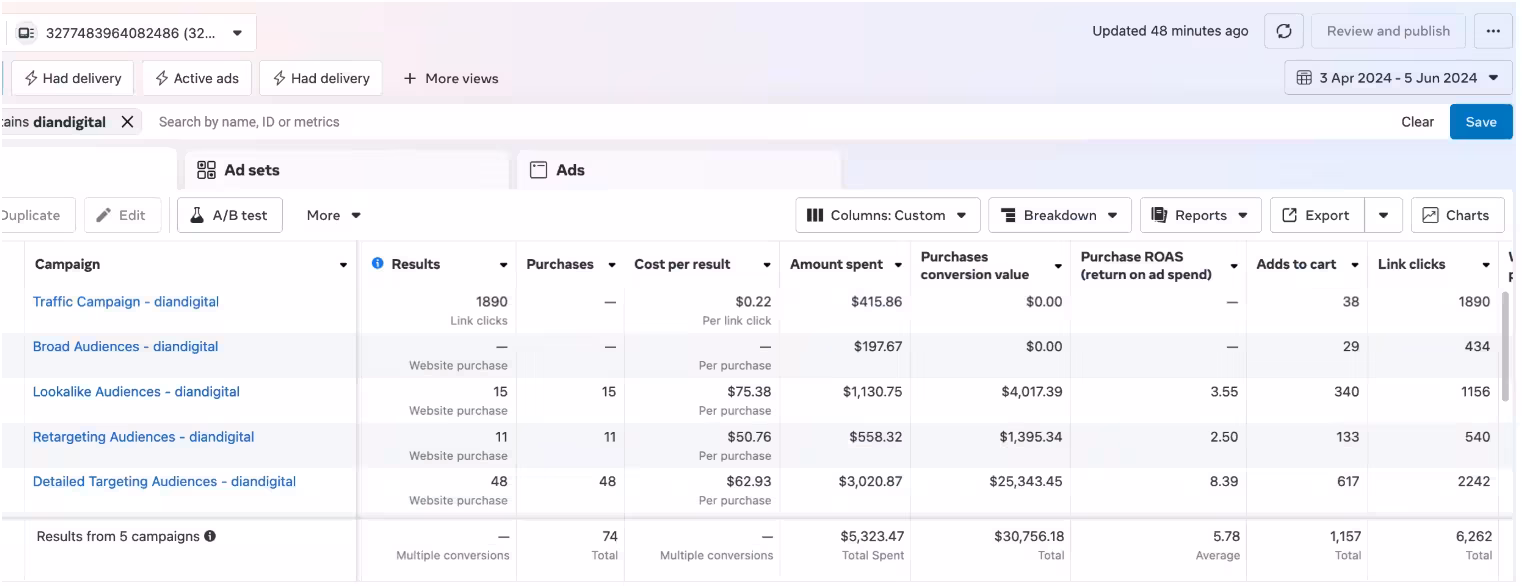The width and height of the screenshot is (1522, 586).
Task: Clear the search filters
Action: click(1417, 122)
